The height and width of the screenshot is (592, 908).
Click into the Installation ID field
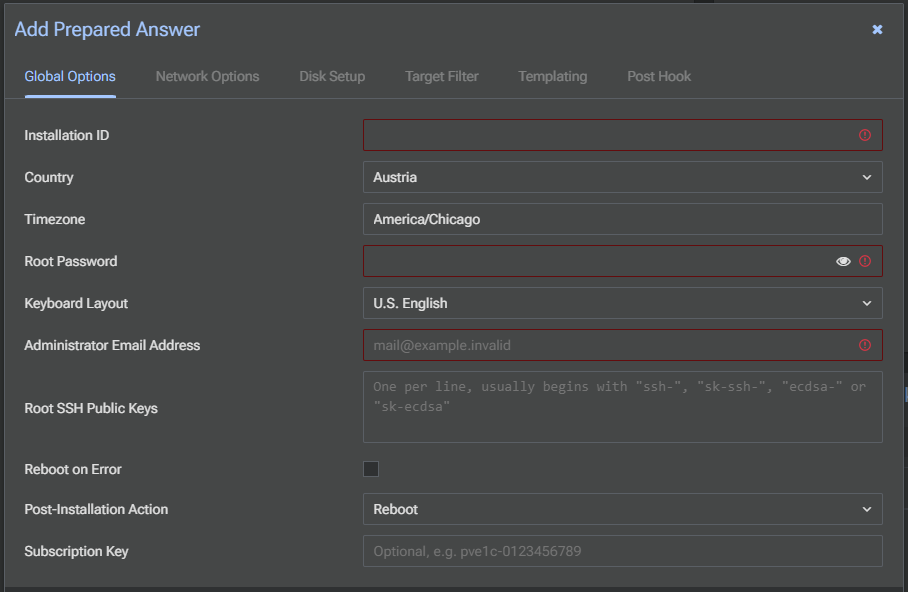[x=623, y=135]
